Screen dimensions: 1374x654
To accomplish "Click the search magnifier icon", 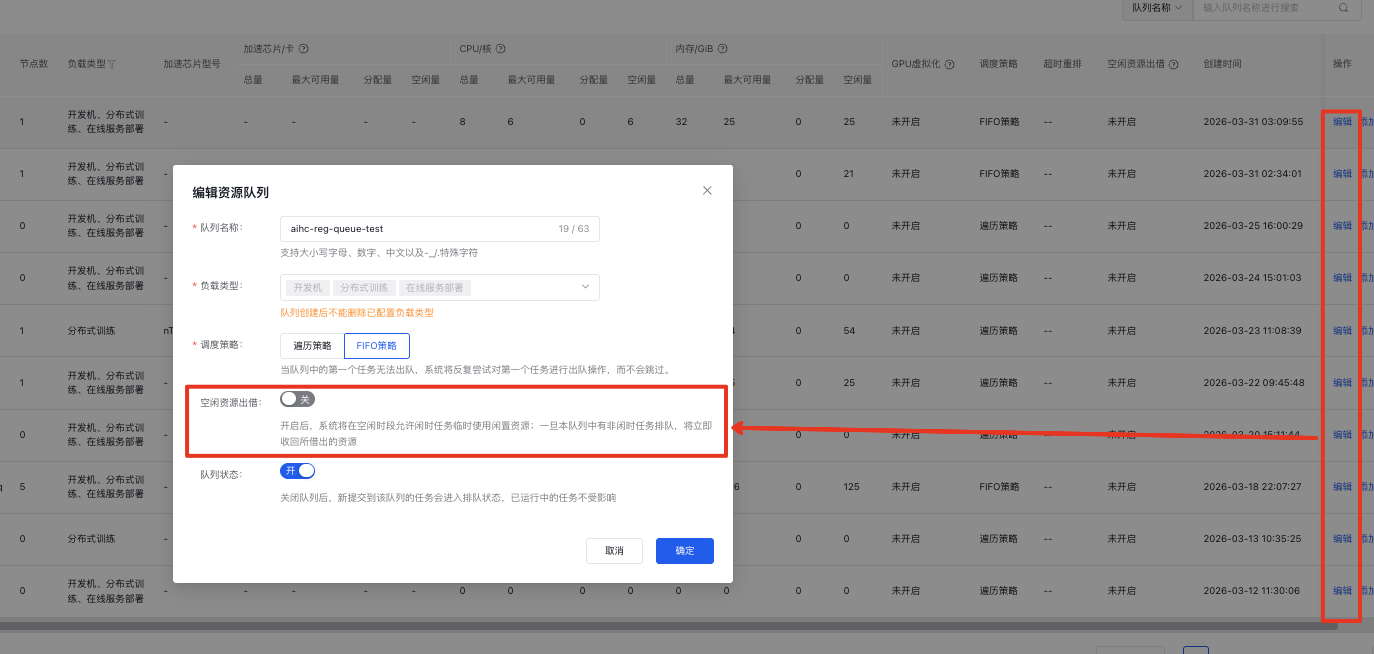I will click(x=1343, y=8).
